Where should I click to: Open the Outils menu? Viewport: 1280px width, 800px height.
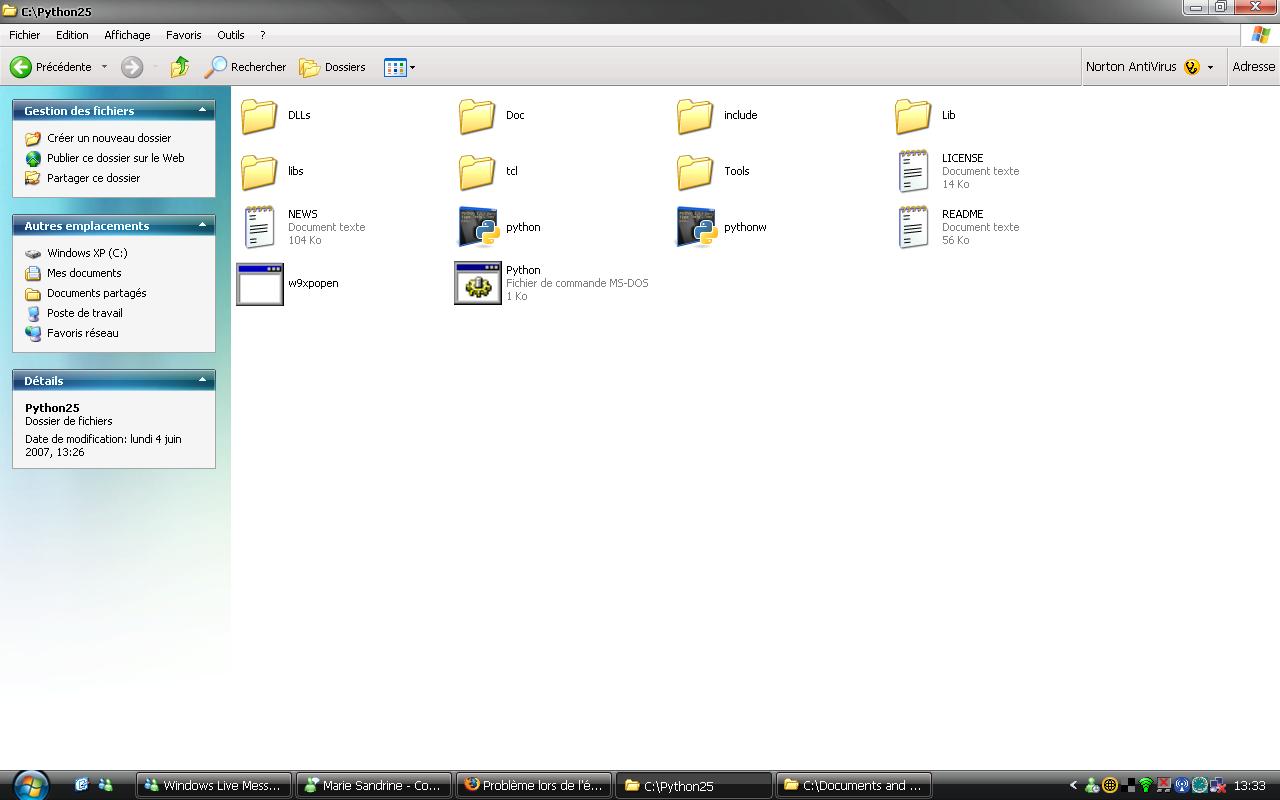coord(230,35)
